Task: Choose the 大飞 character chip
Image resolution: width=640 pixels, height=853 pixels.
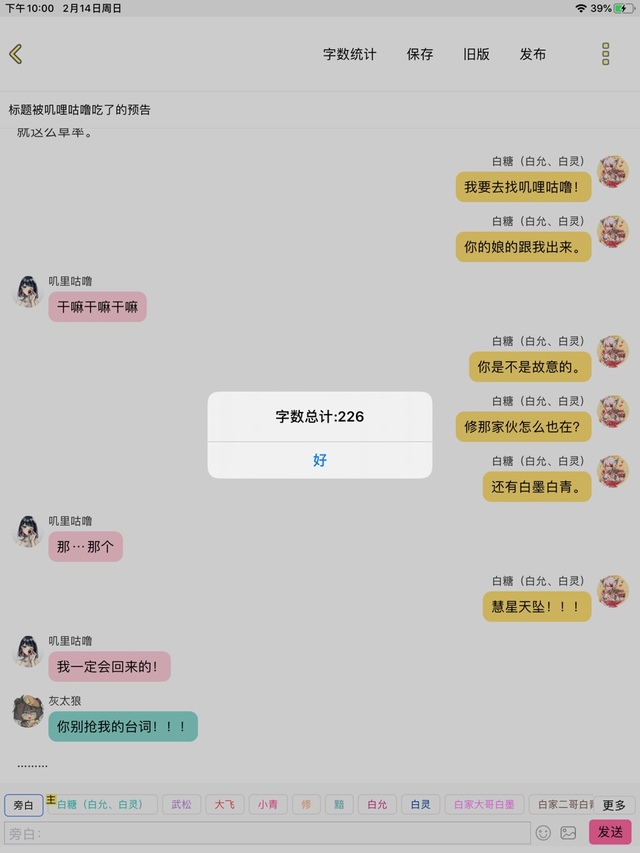Action: click(224, 804)
